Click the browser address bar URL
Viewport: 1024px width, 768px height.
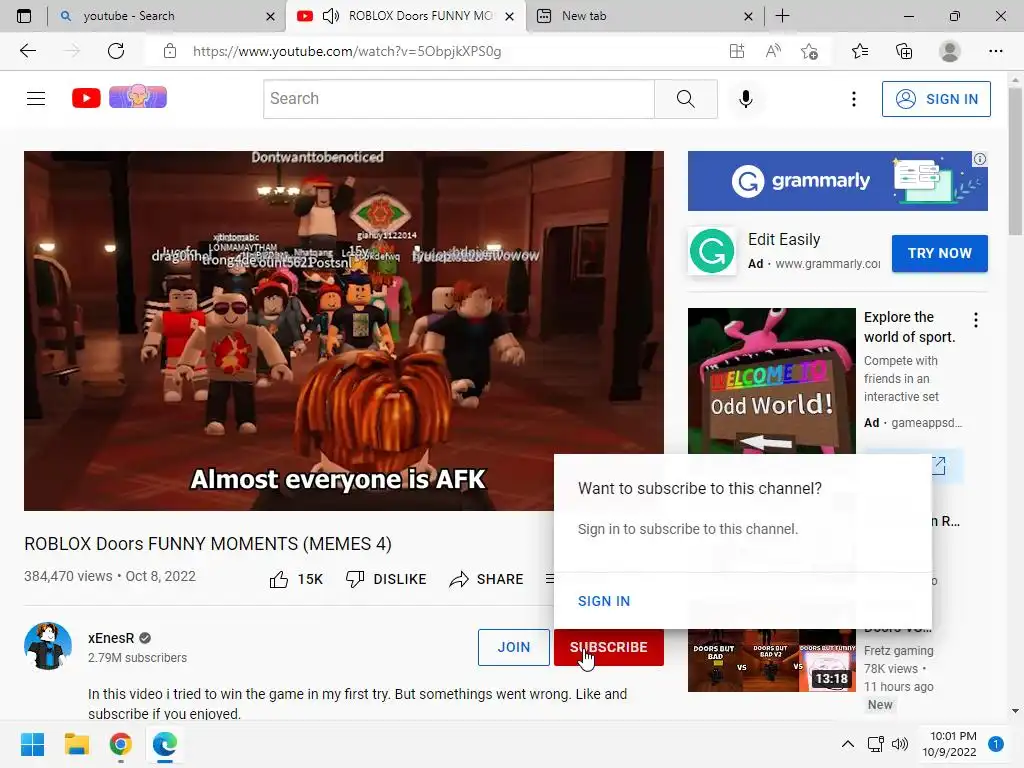[347, 51]
